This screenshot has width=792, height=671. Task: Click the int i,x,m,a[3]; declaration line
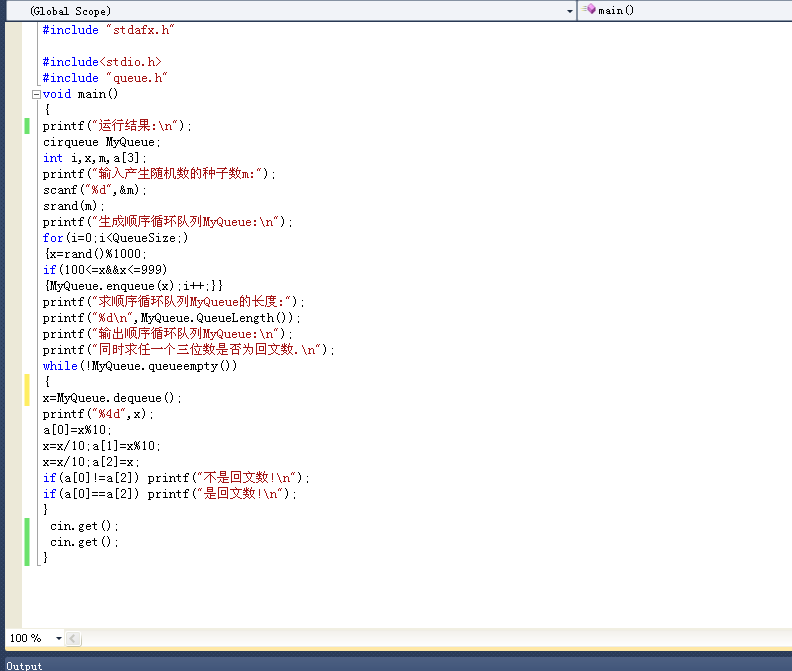[x=94, y=158]
